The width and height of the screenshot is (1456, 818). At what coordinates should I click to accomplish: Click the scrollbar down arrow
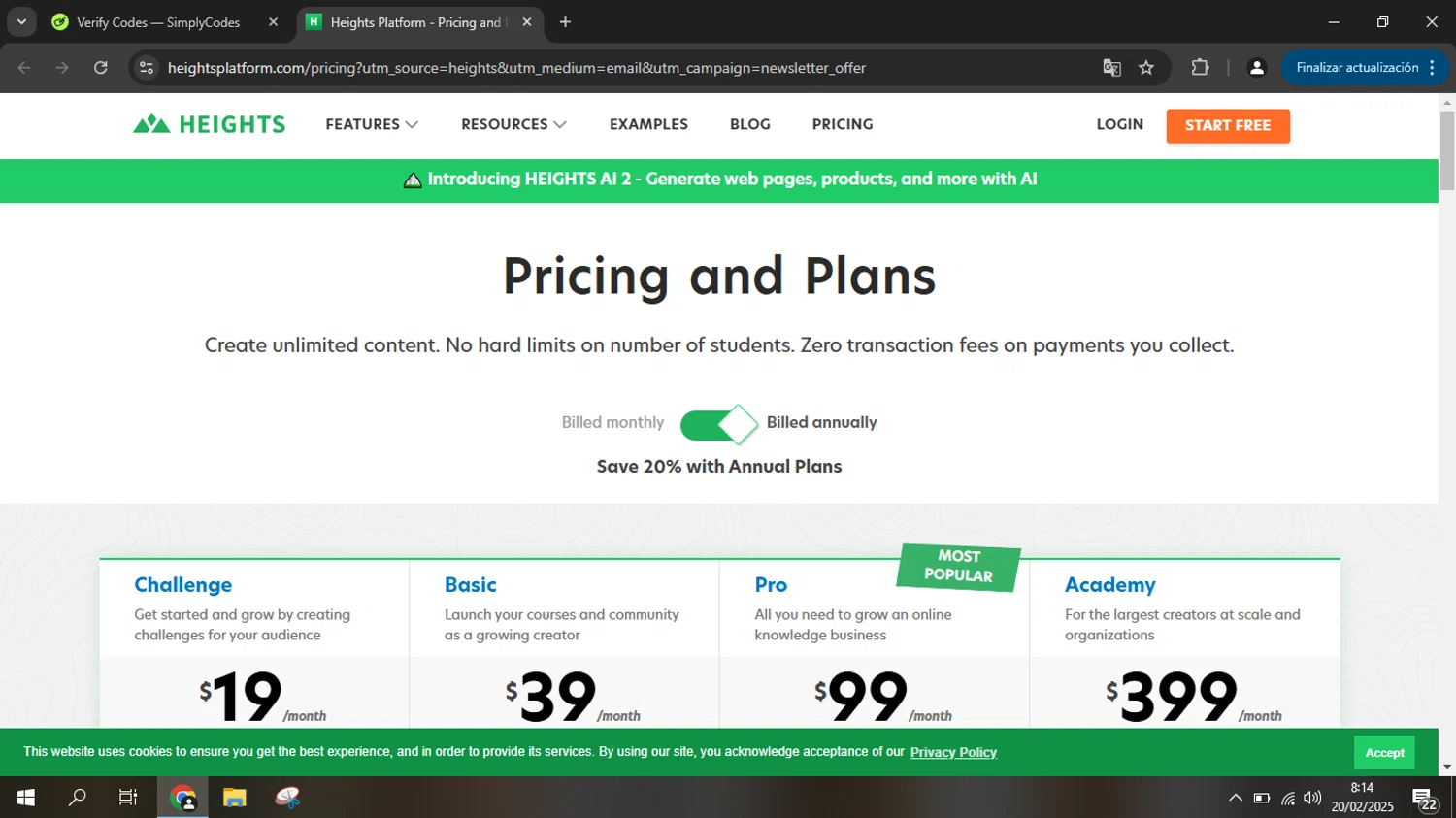pos(1447,767)
